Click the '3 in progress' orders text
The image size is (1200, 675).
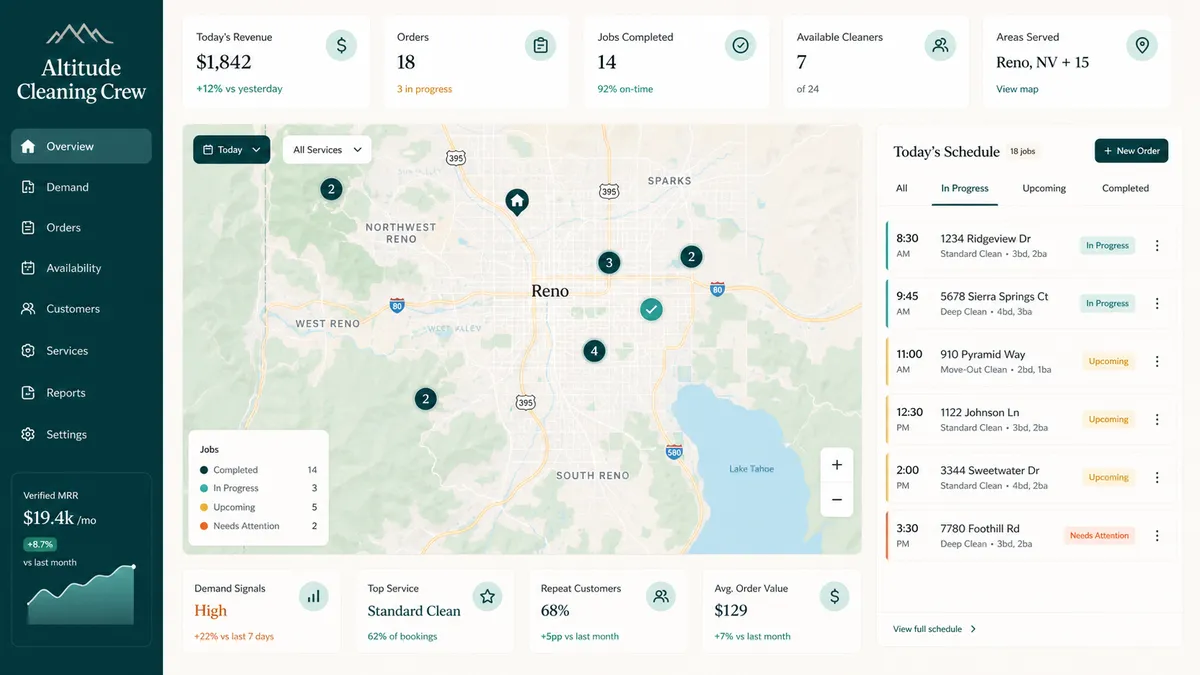pos(424,89)
